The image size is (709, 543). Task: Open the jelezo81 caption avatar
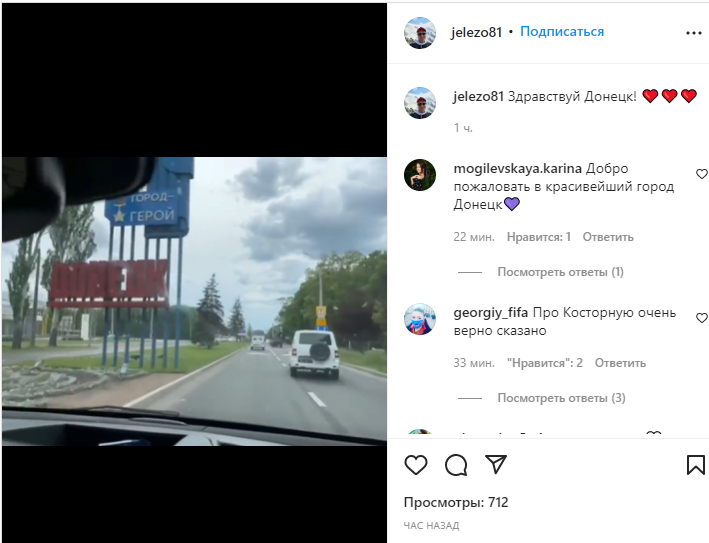click(x=420, y=103)
